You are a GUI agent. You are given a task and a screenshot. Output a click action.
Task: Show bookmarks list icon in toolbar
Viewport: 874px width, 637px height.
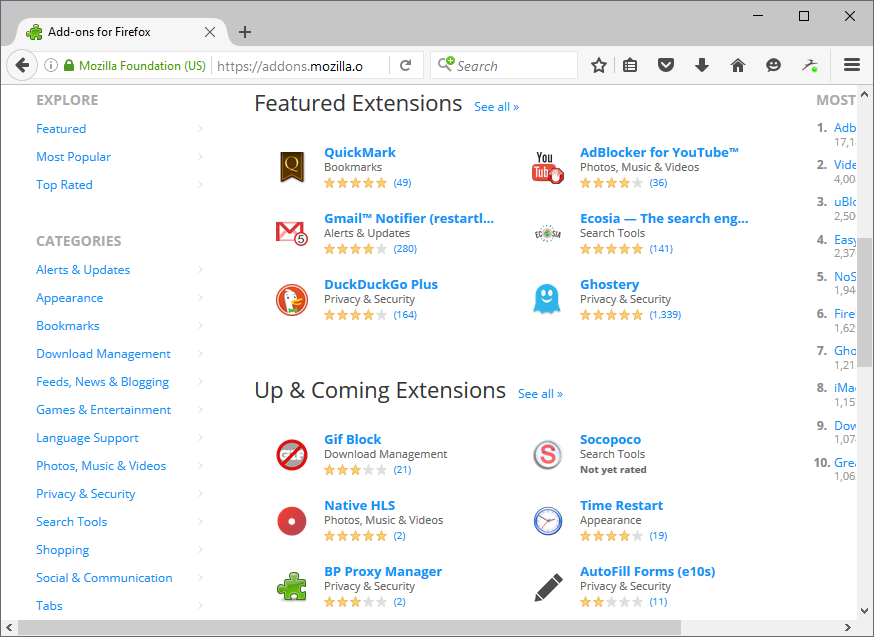tap(630, 66)
